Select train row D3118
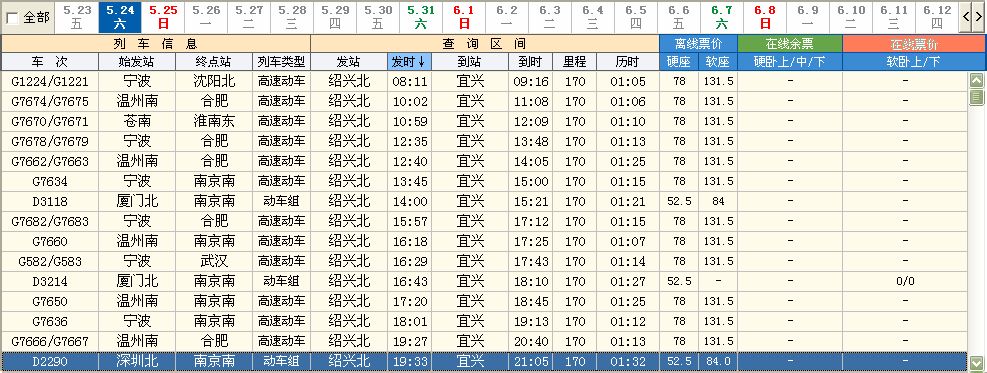987x373 pixels. (x=484, y=201)
